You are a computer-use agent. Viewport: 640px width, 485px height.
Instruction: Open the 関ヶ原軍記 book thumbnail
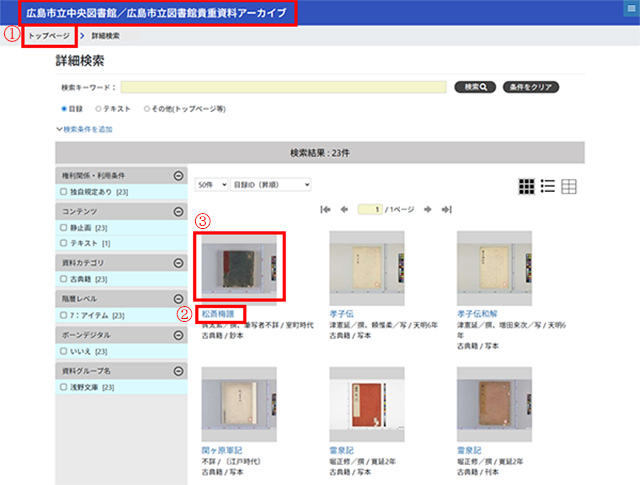[239, 404]
